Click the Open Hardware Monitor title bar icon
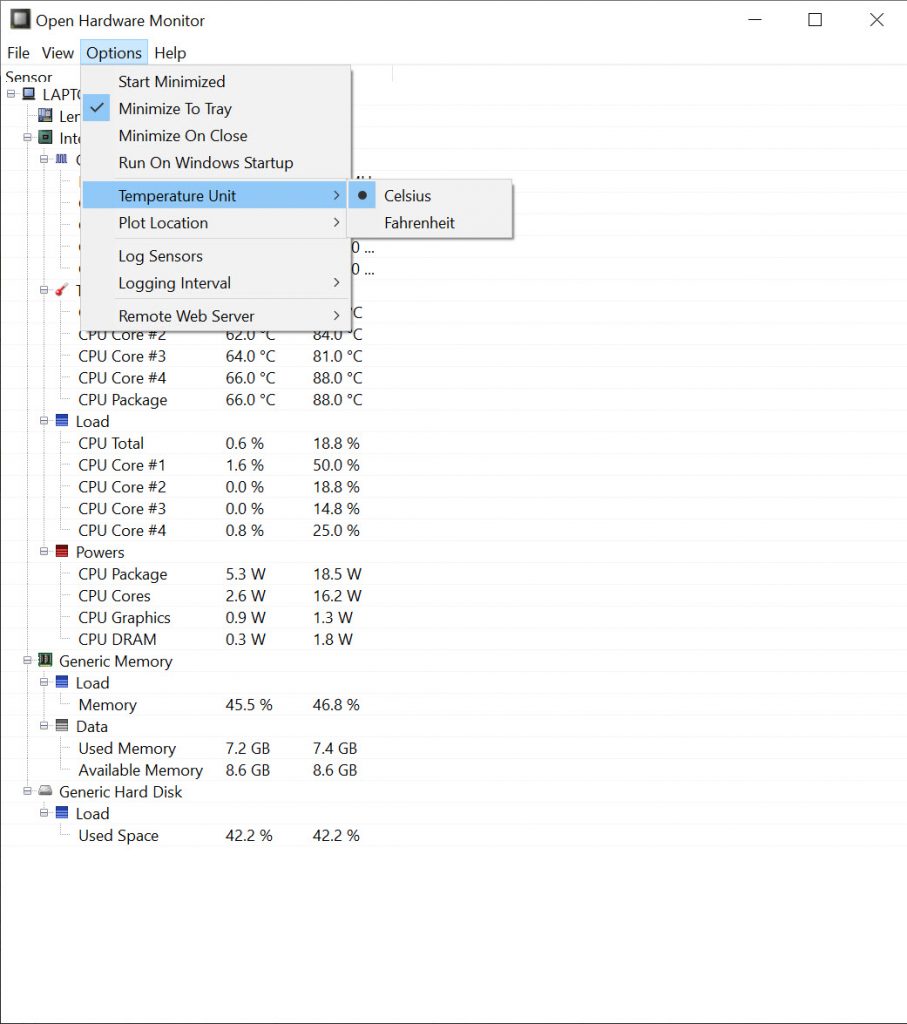This screenshot has height=1024, width=907. (x=20, y=19)
